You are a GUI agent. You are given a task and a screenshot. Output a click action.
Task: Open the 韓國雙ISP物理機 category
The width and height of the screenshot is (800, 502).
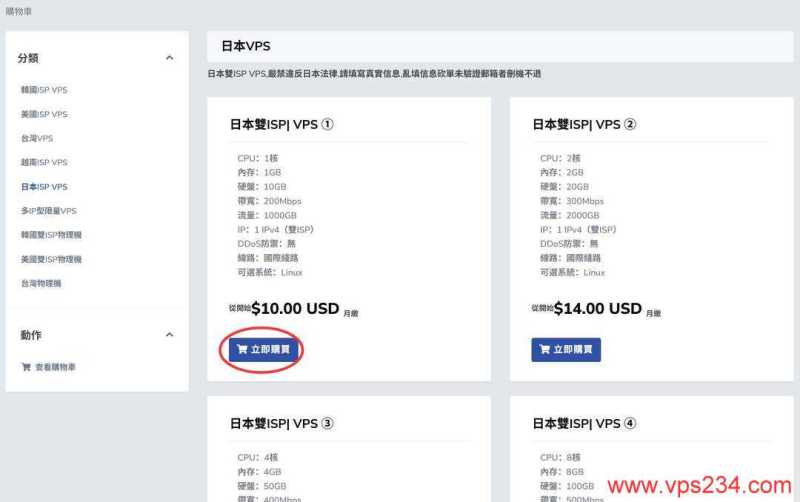[51, 235]
